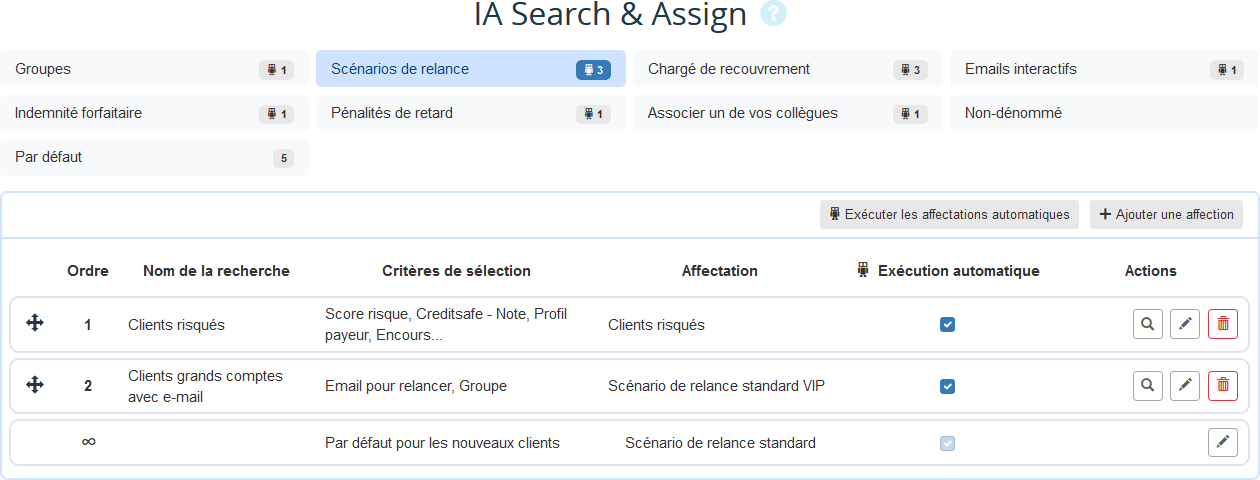Edit the default new clients row
This screenshot has width=1260, height=480.
tap(1223, 442)
